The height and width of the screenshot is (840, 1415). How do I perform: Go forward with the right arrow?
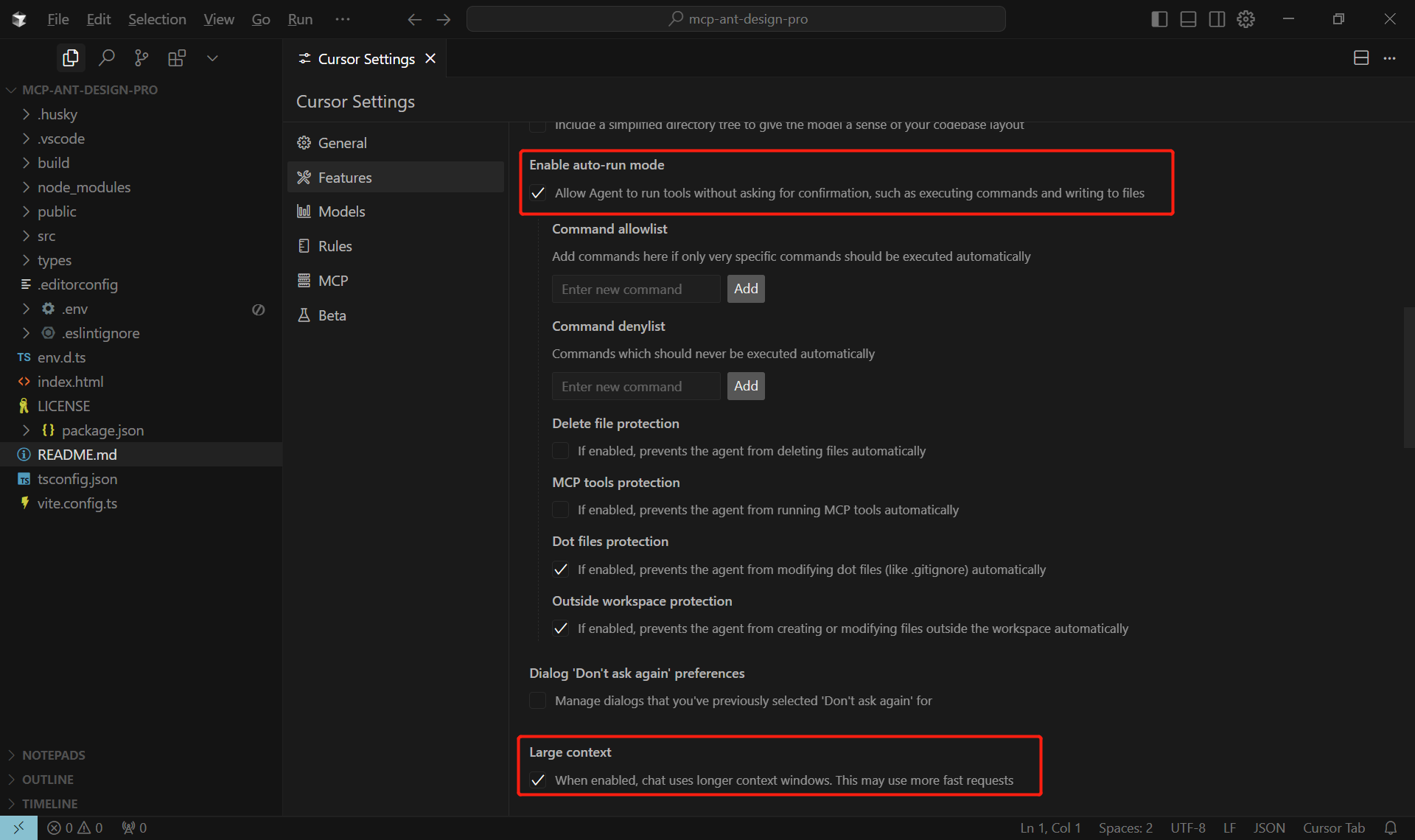pyautogui.click(x=443, y=19)
